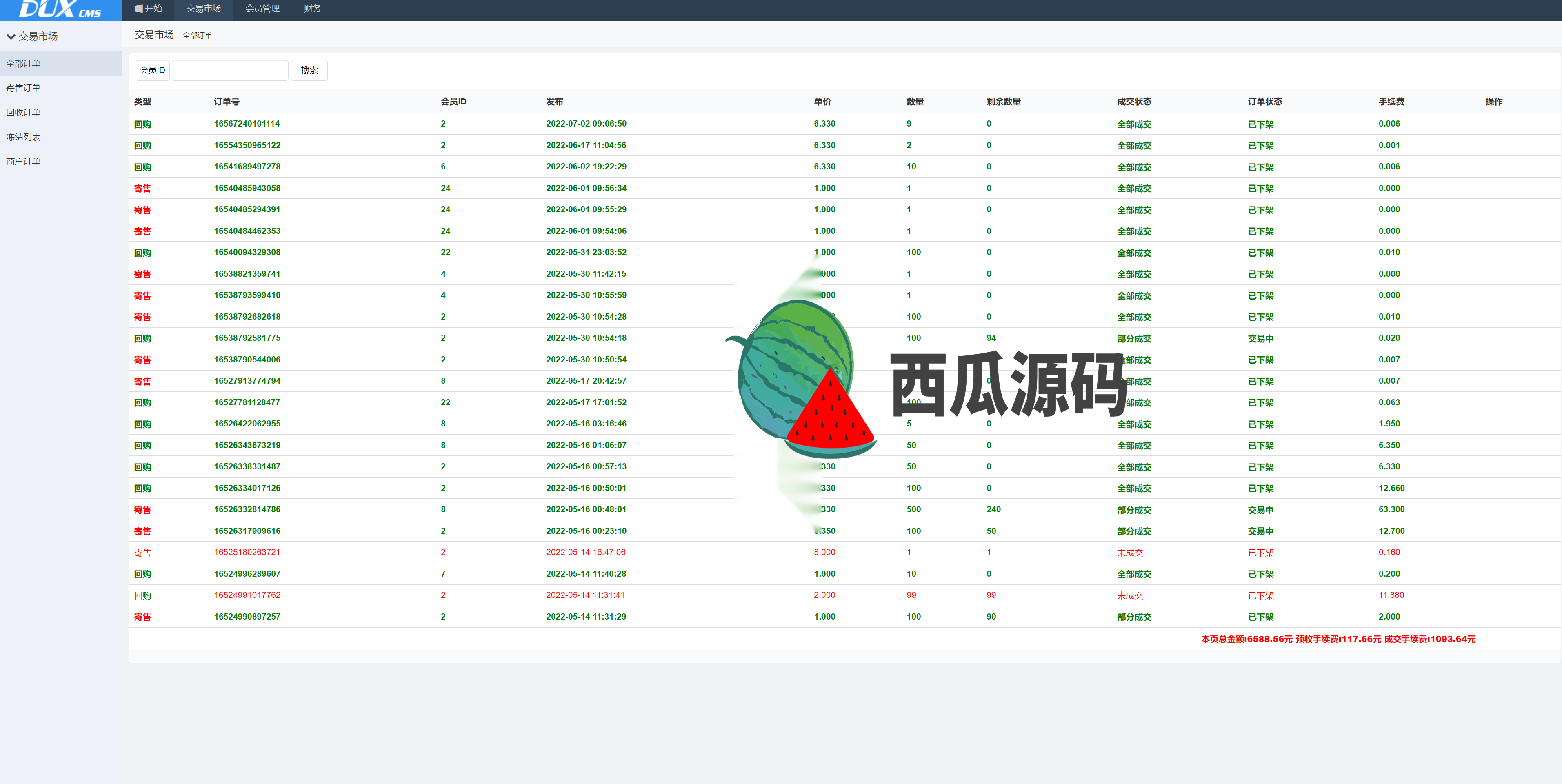Image resolution: width=1562 pixels, height=784 pixels.
Task: Click red order number 16525180263721
Action: click(247, 552)
